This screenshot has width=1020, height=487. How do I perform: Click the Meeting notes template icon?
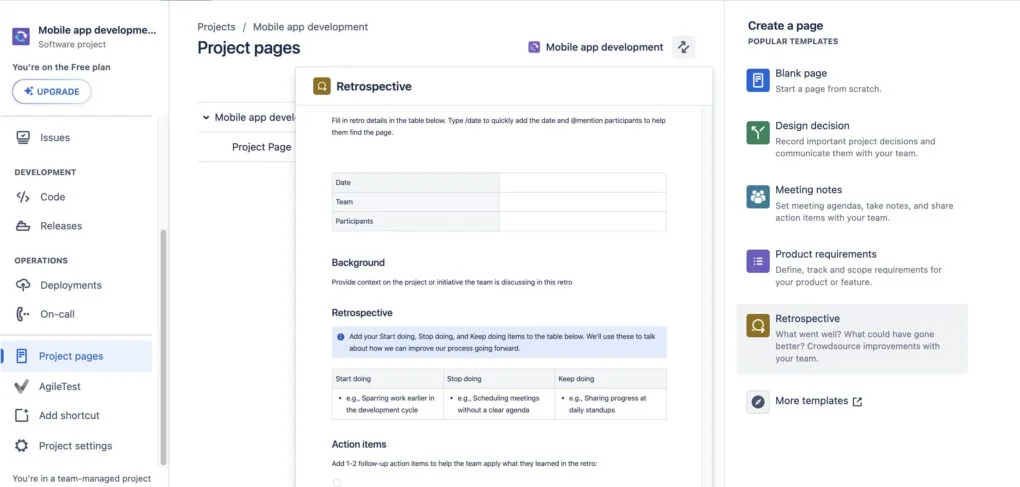pyautogui.click(x=758, y=197)
